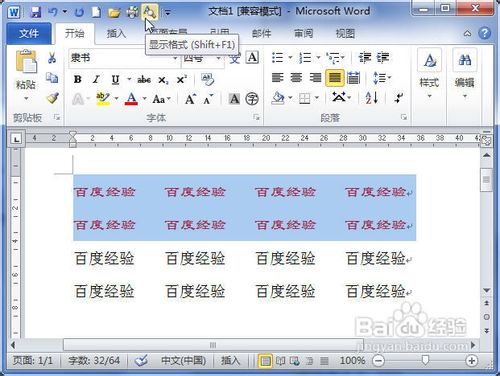Apply red font color button
This screenshot has width=500, height=376.
coord(131,99)
